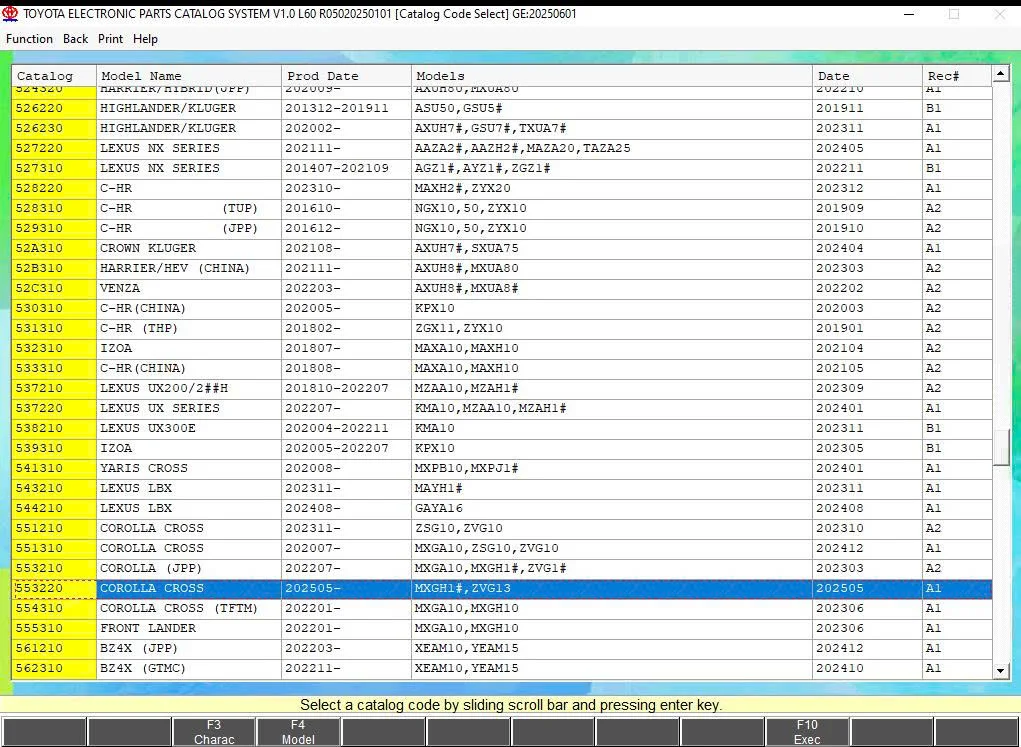
Task: Click the BZ4X (GTMC) model name
Action: click(x=143, y=668)
